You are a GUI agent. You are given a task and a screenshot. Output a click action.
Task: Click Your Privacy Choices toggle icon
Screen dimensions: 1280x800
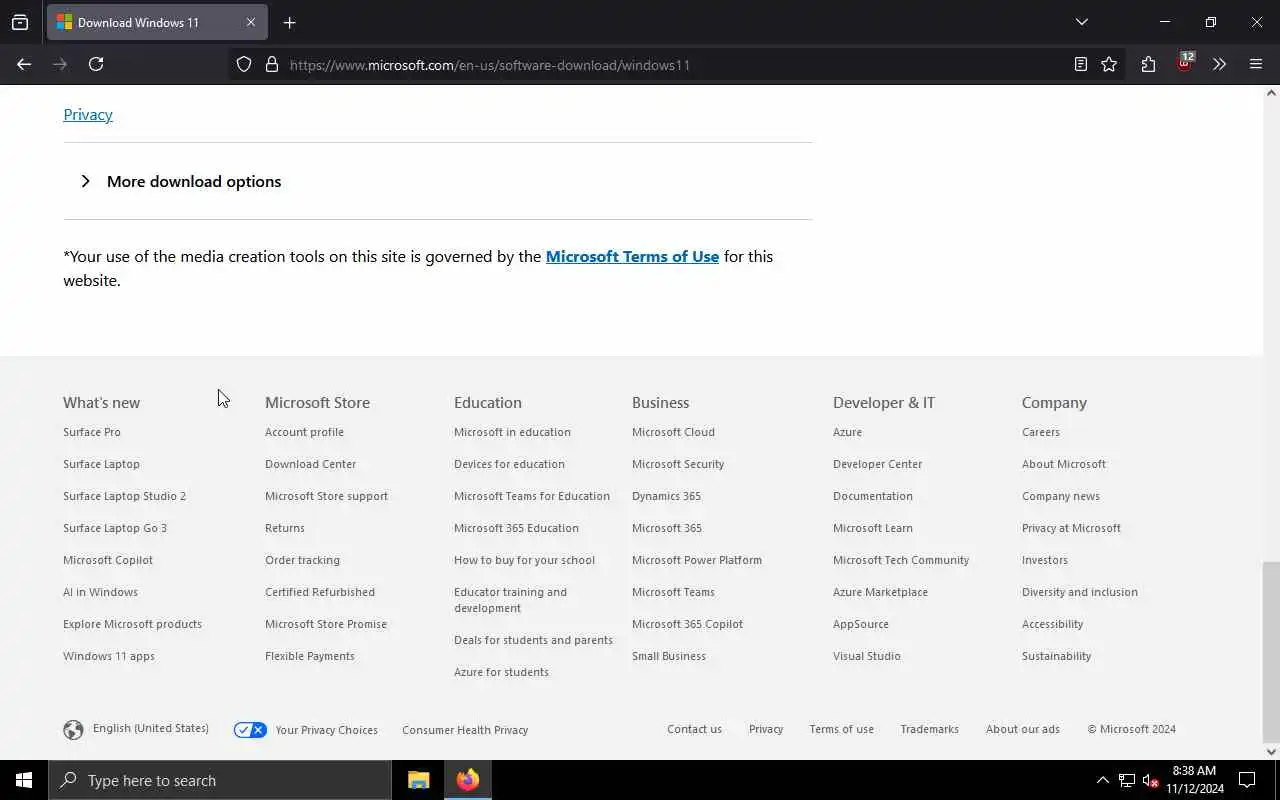click(x=250, y=730)
